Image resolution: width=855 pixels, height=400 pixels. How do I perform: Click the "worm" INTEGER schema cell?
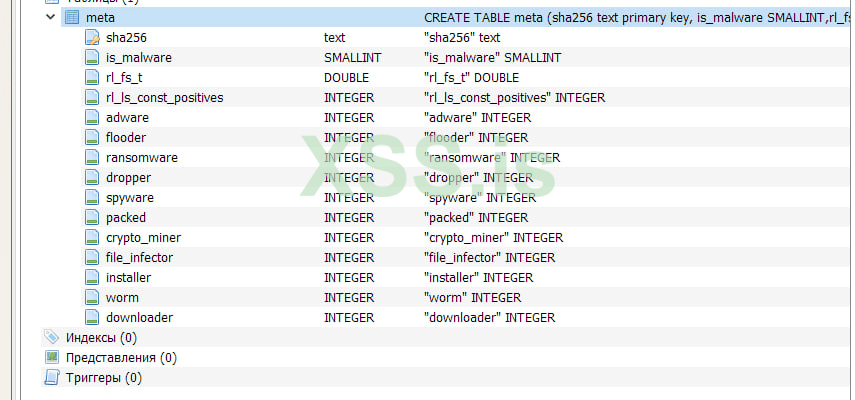(x=472, y=298)
